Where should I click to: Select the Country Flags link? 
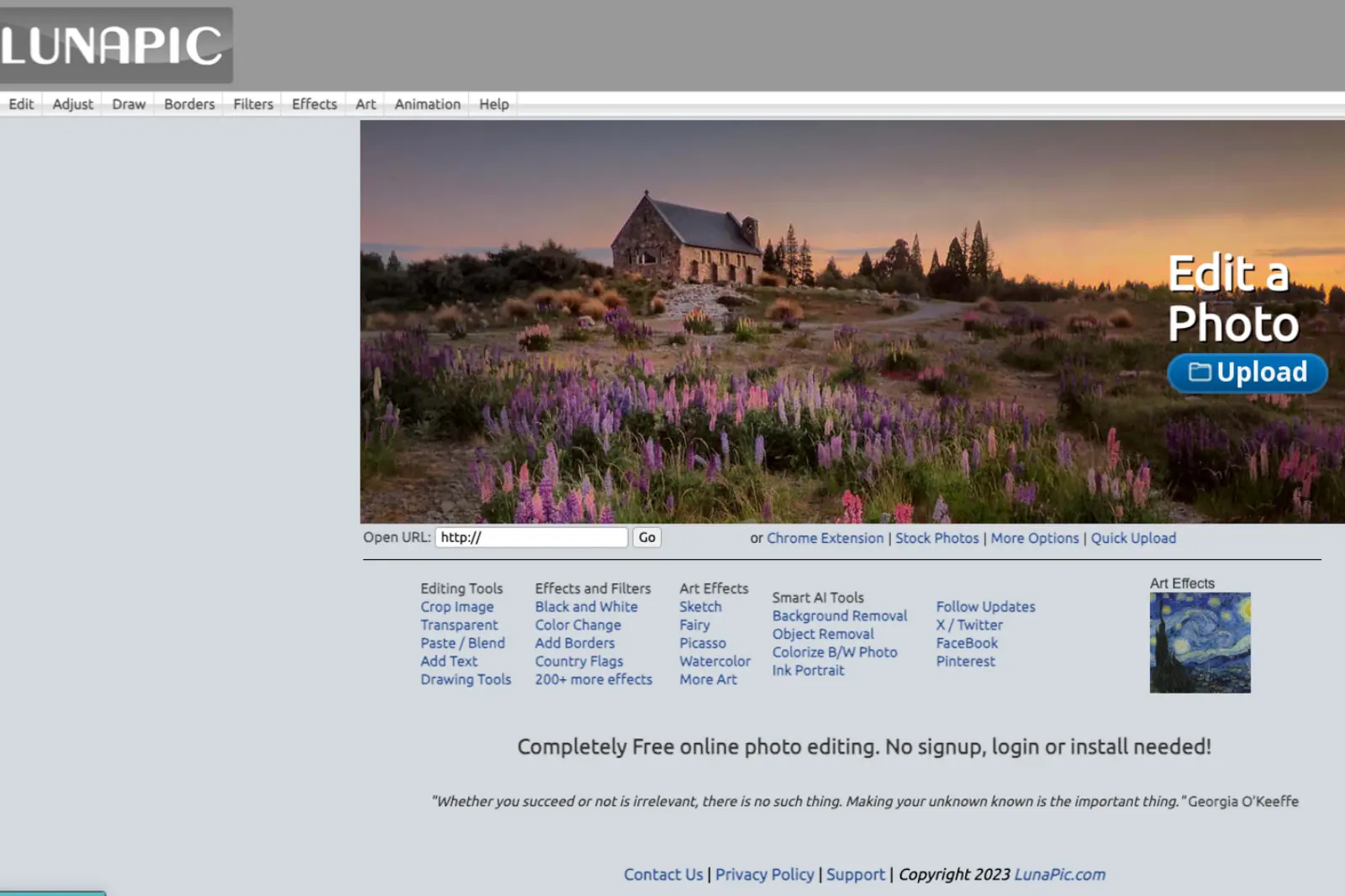click(x=579, y=661)
